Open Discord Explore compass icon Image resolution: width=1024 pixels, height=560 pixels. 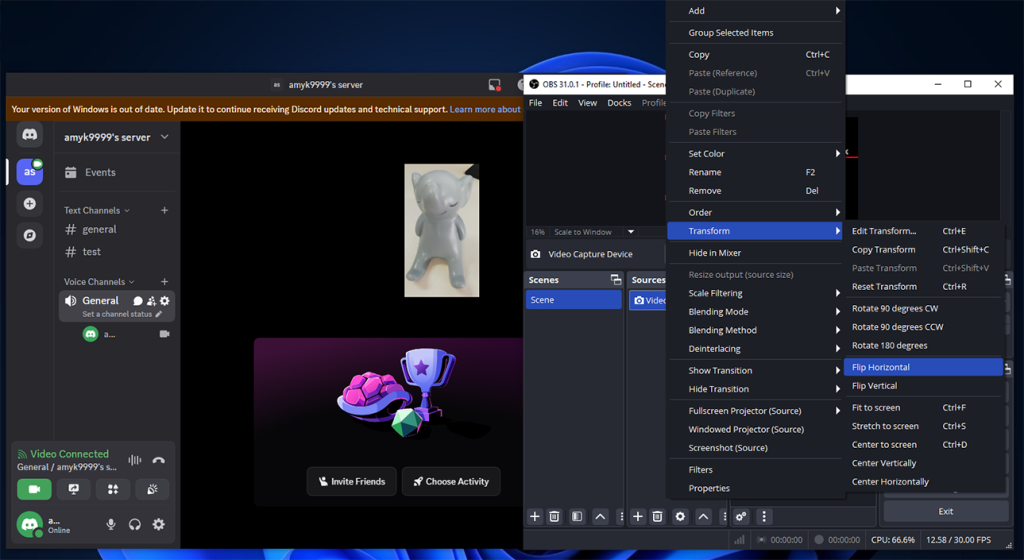[29, 235]
